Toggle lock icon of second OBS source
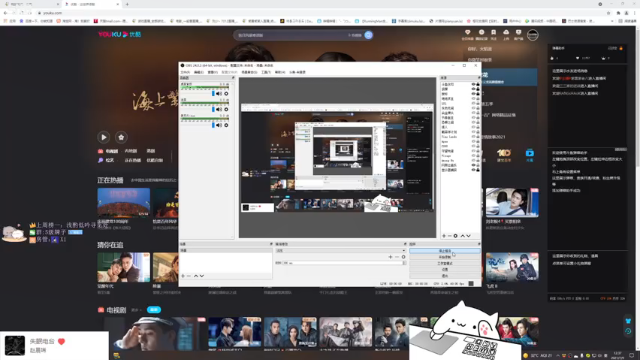 point(478,89)
